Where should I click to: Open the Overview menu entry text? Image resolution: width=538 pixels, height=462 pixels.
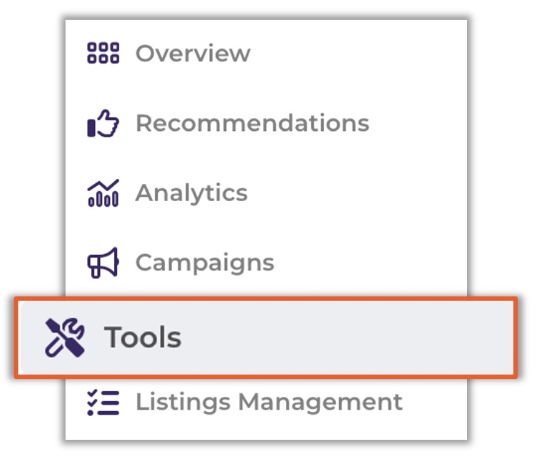point(193,53)
